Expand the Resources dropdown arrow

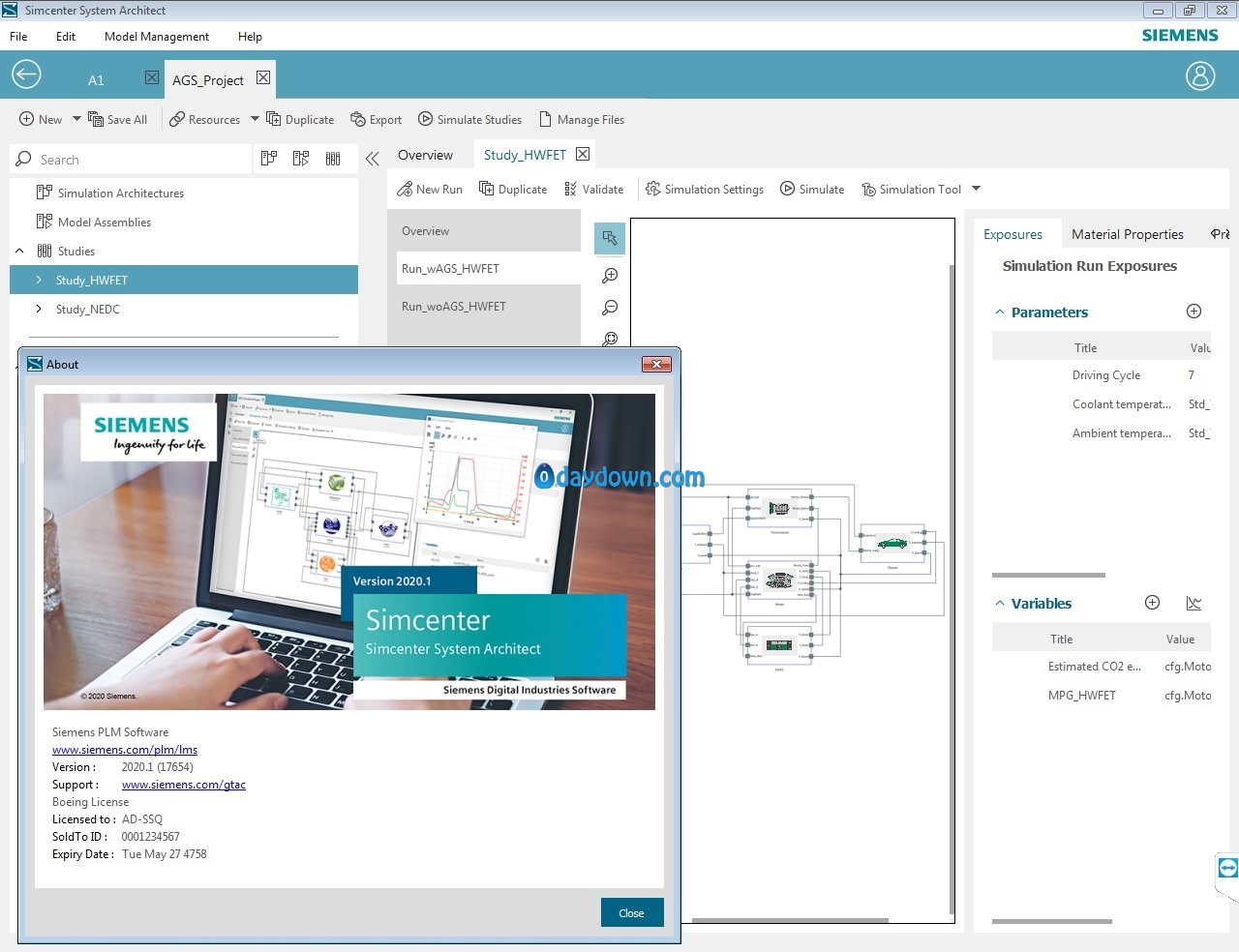click(255, 119)
